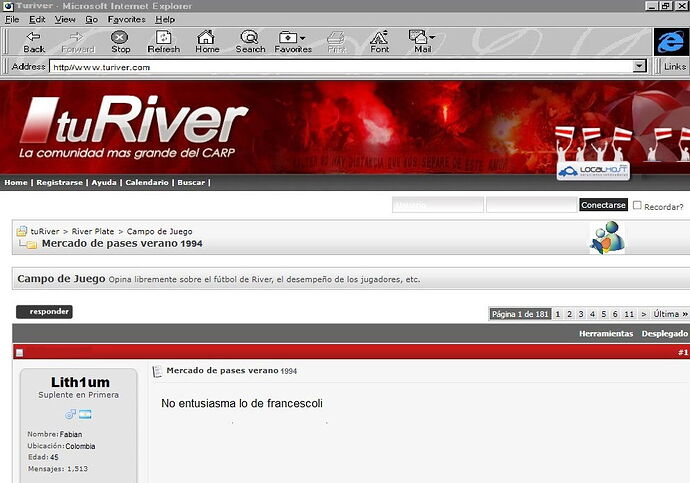The width and height of the screenshot is (690, 483).
Task: Open the File menu
Action: point(12,19)
